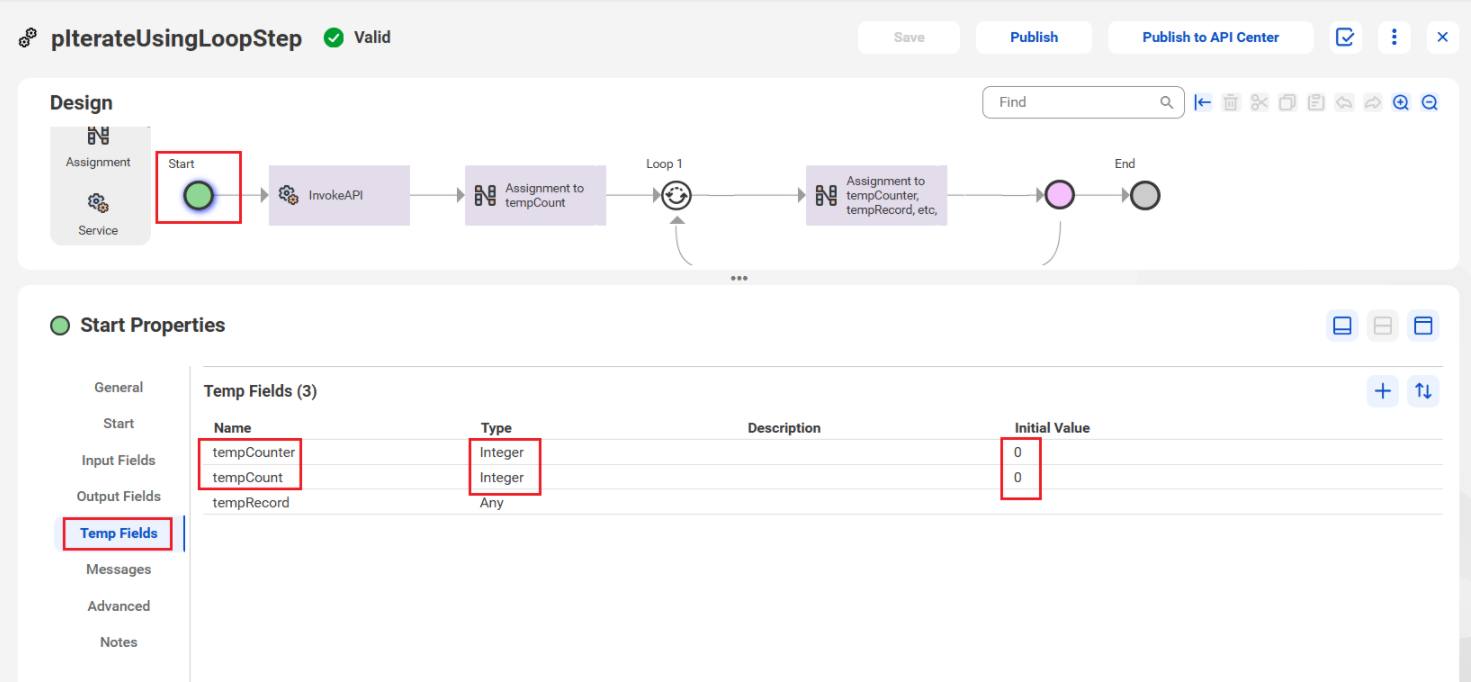Select the Start step circle
Screen dimensions: 1471x682
point(199,195)
